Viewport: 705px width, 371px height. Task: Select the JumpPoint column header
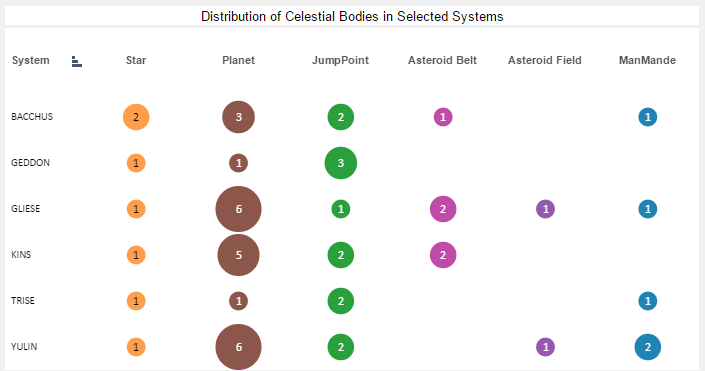[340, 60]
